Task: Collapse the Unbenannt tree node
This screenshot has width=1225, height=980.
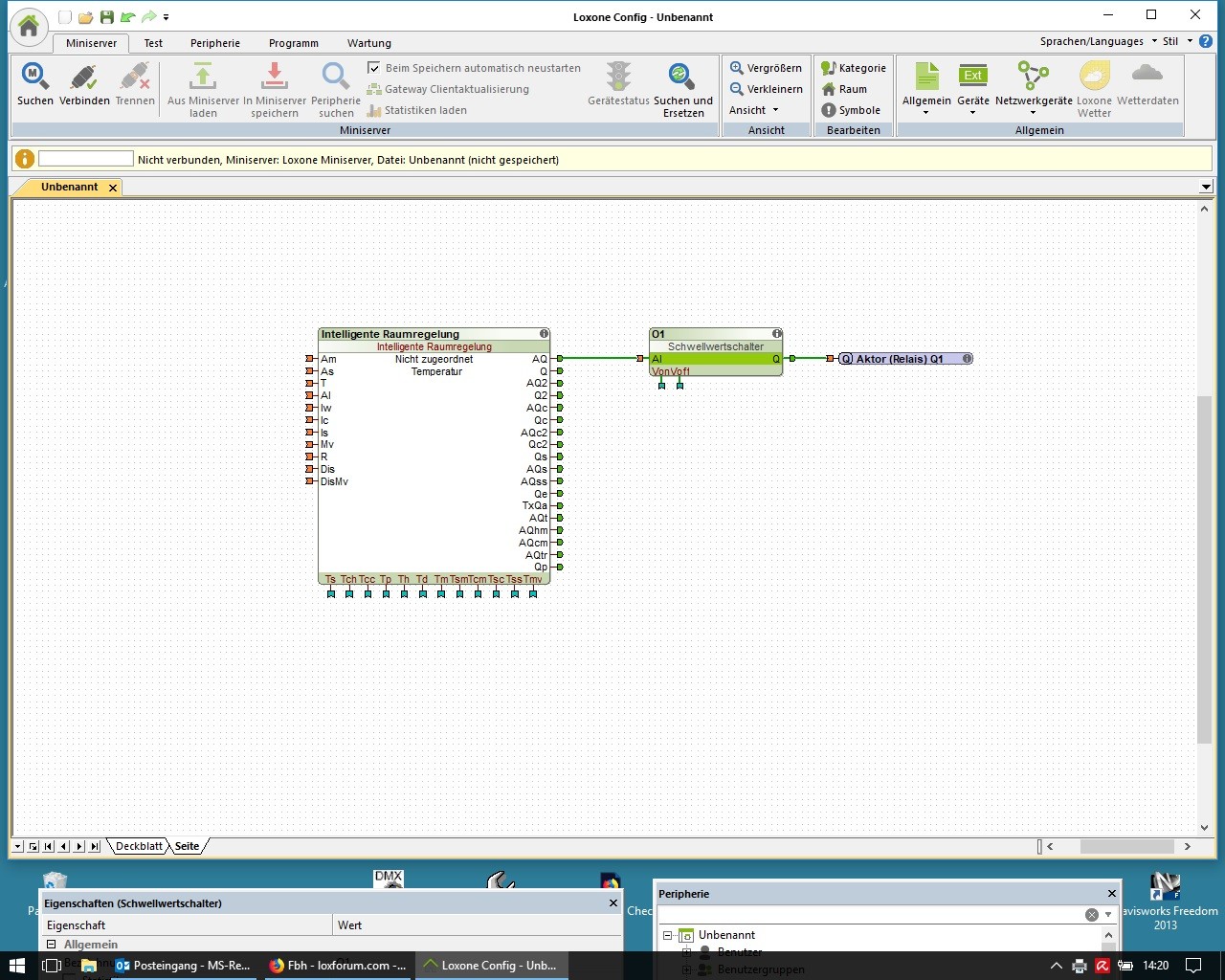Action: (x=668, y=935)
